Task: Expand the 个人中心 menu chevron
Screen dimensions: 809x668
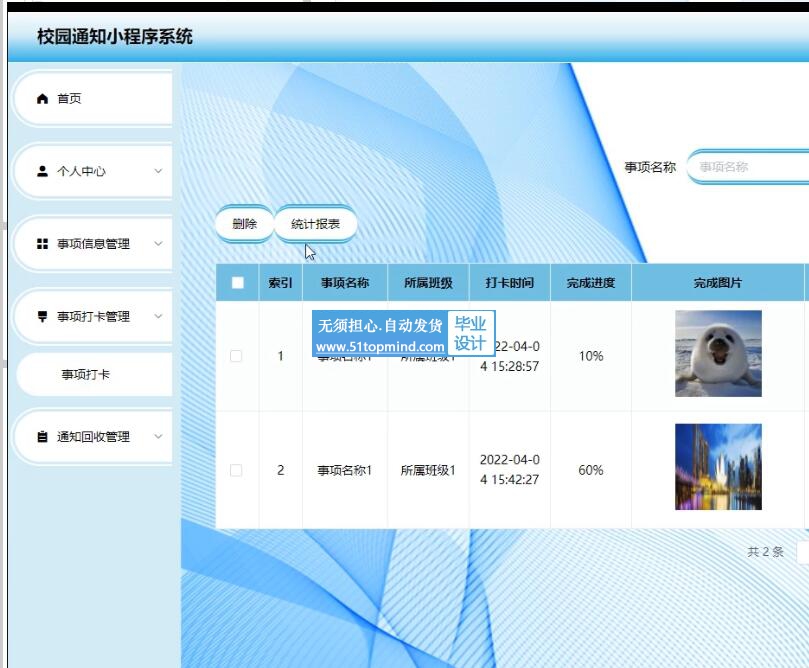Action: [158, 171]
